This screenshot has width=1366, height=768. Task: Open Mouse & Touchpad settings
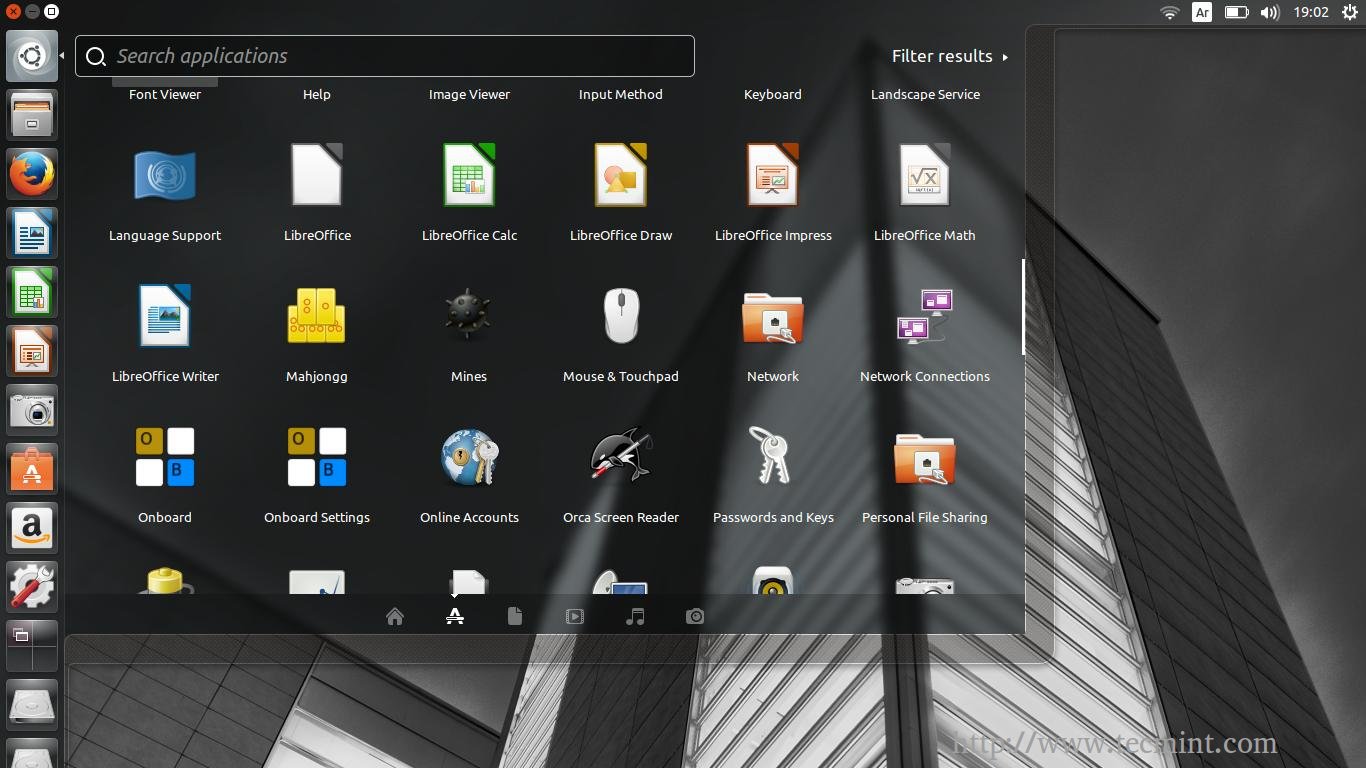click(x=621, y=317)
